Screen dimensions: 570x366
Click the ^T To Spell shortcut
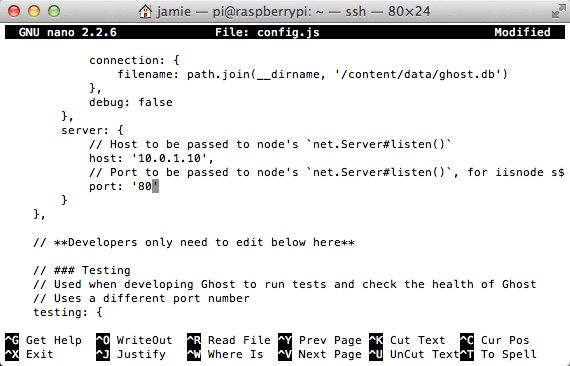tap(498, 354)
